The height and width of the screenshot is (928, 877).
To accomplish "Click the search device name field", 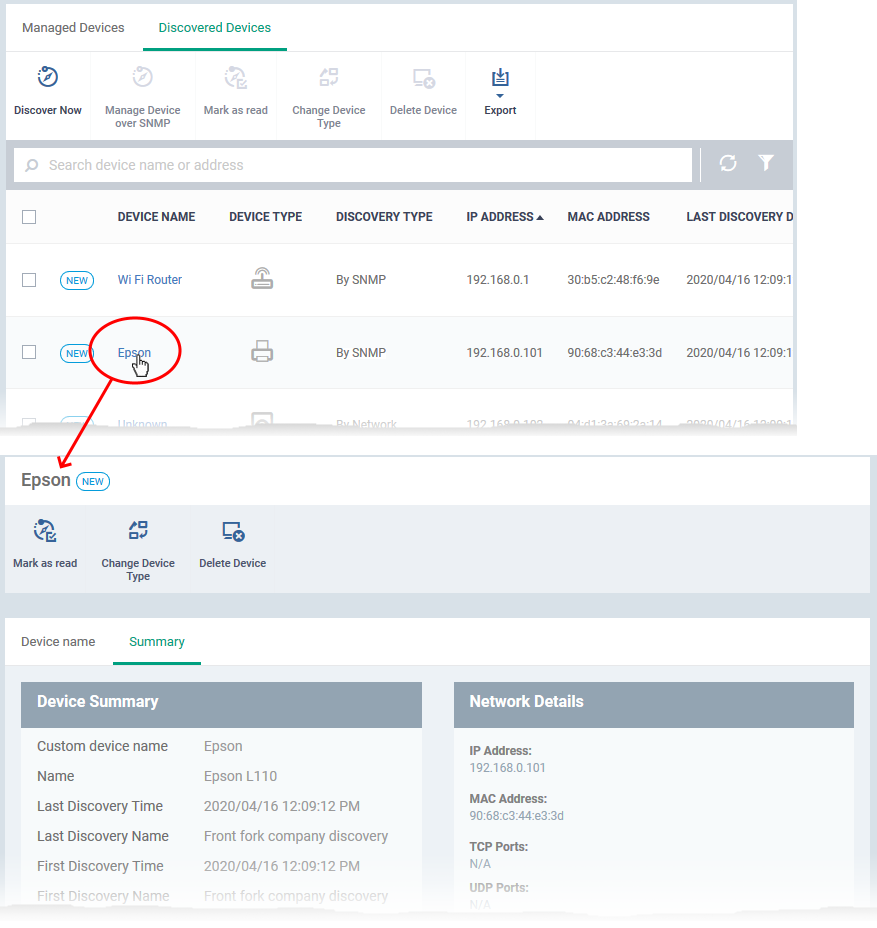I will click(x=353, y=165).
